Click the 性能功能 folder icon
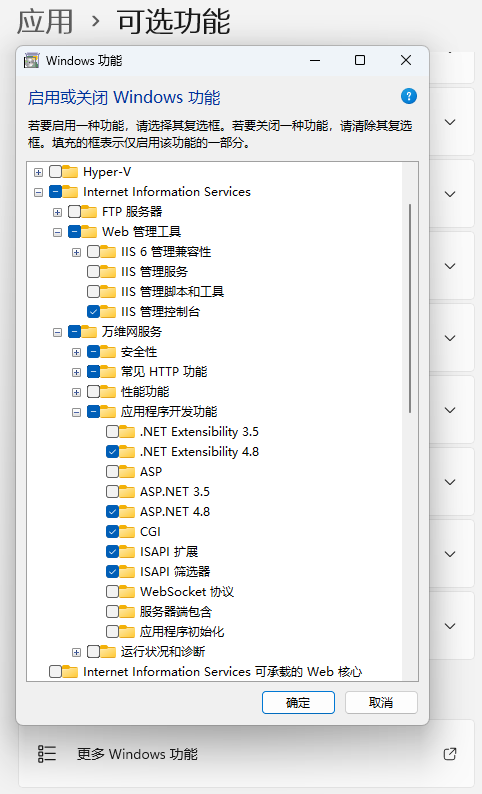The image size is (482, 794). pyautogui.click(x=108, y=391)
